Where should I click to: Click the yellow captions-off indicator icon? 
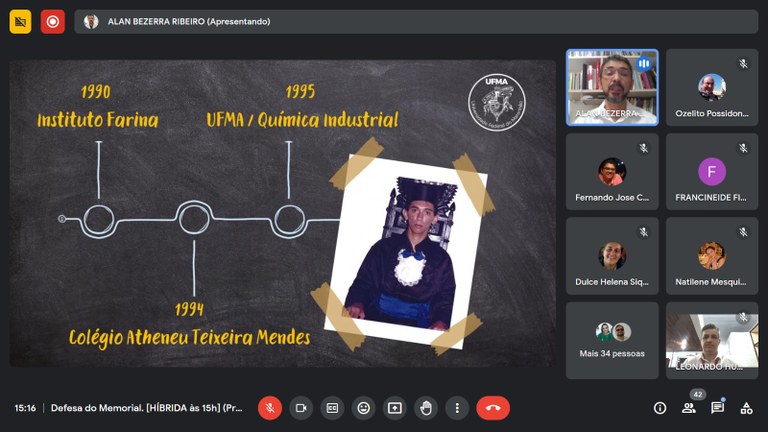[x=20, y=21]
